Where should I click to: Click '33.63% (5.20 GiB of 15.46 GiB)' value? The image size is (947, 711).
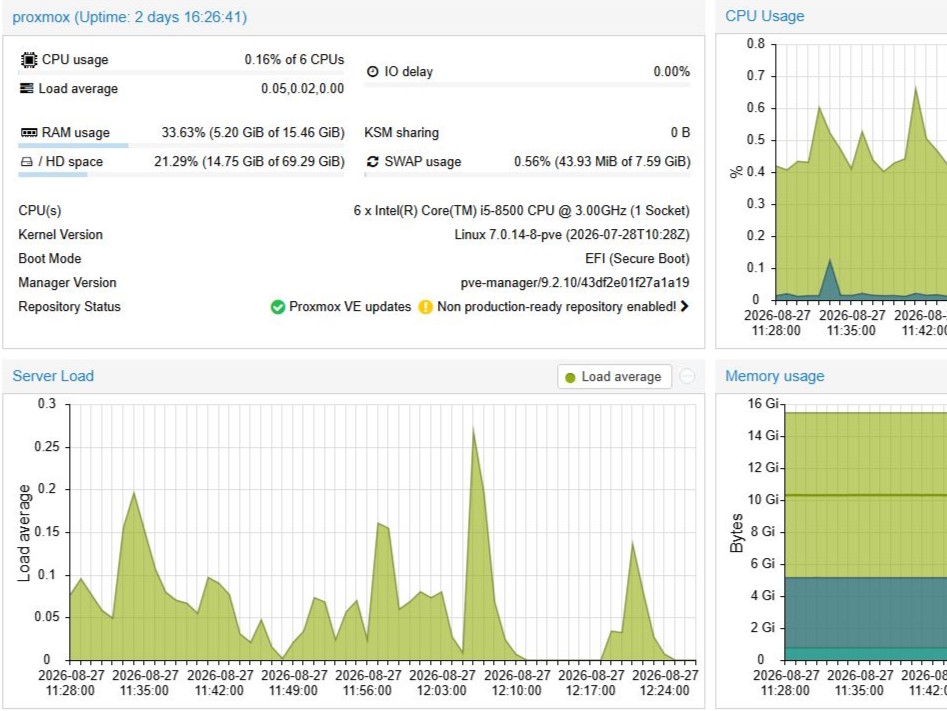point(253,133)
